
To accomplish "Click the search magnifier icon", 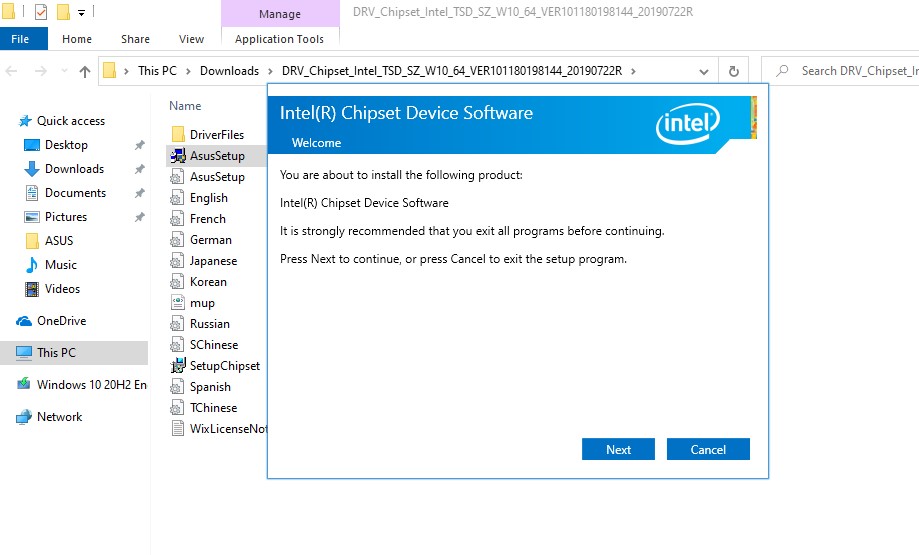I will point(782,71).
